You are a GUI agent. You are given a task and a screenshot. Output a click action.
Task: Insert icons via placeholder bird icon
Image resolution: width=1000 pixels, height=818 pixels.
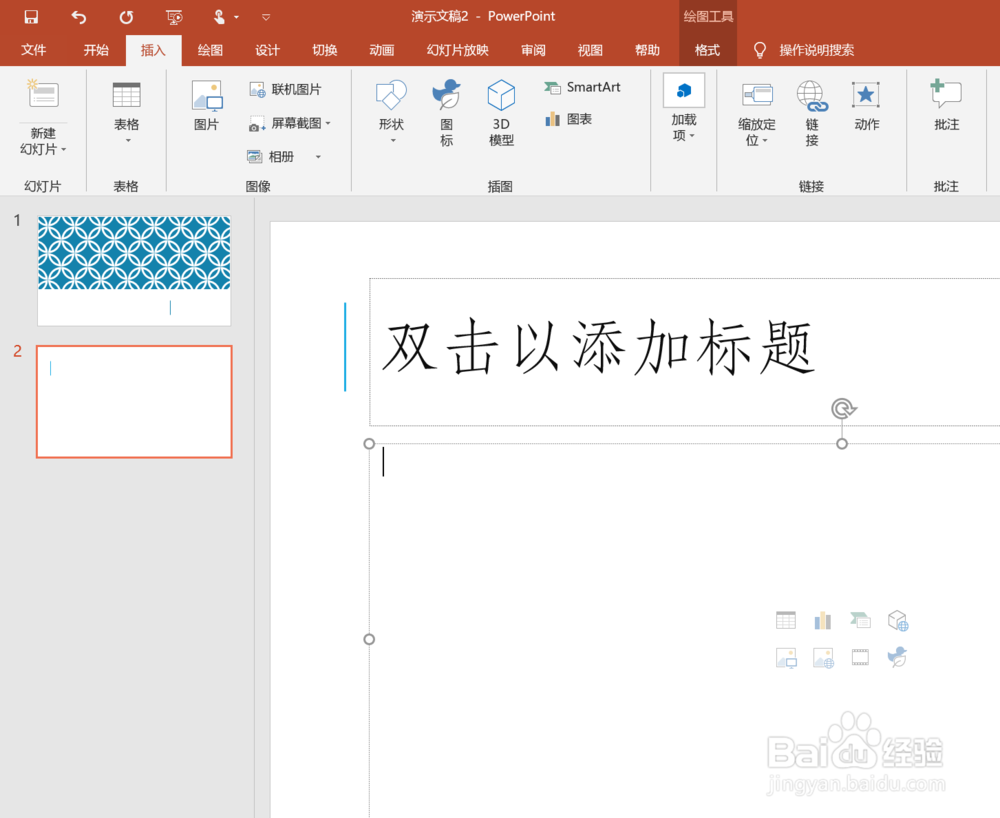(897, 657)
